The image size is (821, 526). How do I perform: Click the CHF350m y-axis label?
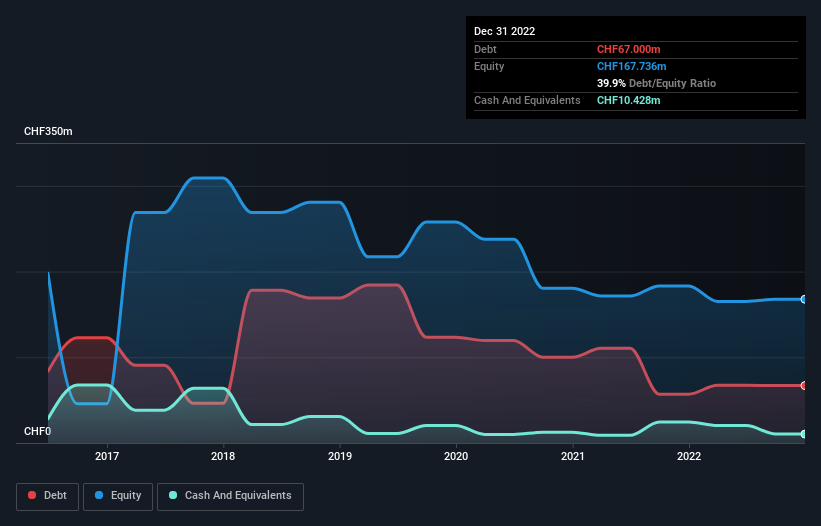[x=48, y=131]
